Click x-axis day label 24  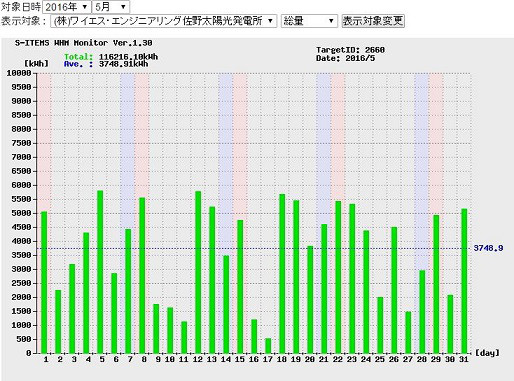(x=366, y=359)
